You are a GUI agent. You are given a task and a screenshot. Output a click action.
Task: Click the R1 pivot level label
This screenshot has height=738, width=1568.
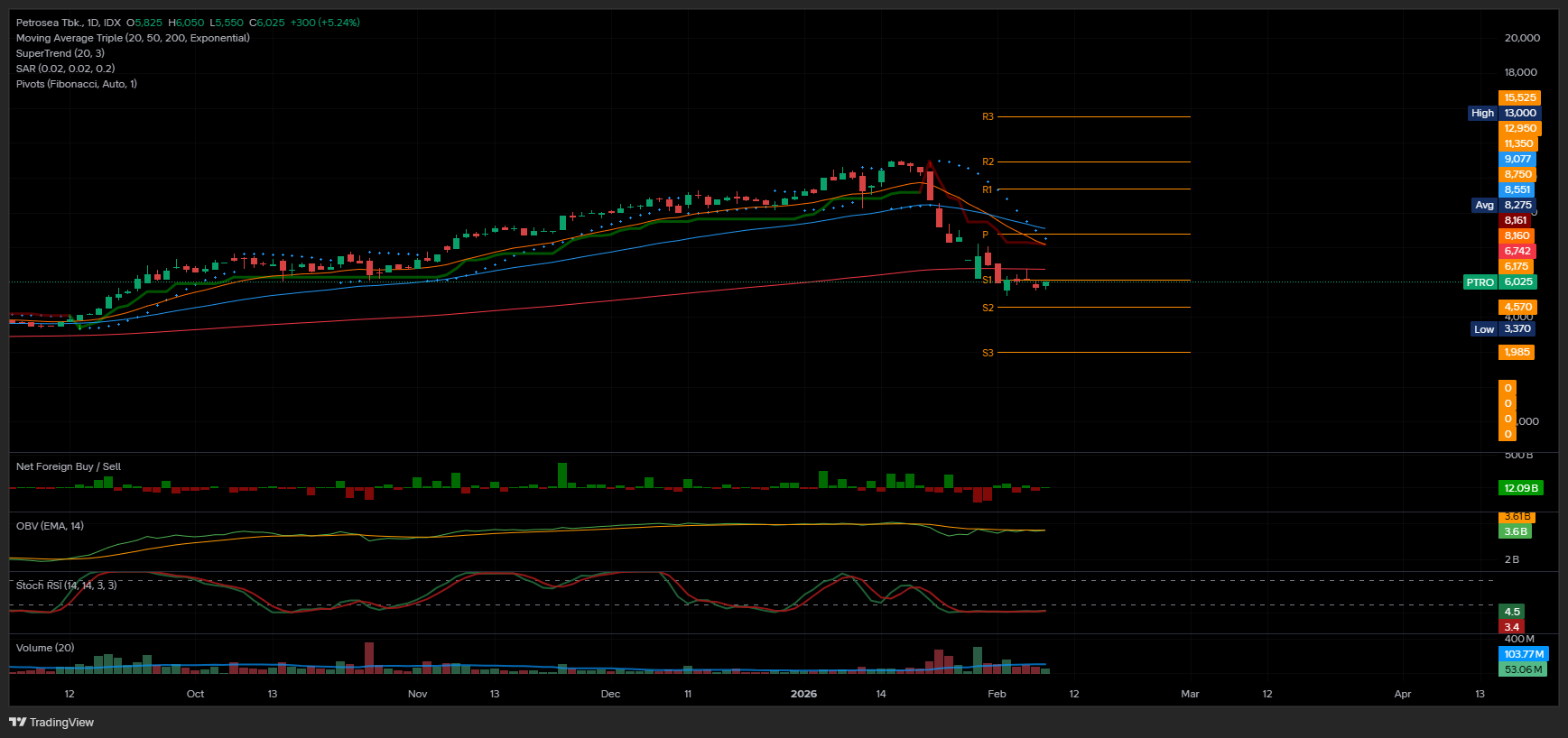coord(987,189)
